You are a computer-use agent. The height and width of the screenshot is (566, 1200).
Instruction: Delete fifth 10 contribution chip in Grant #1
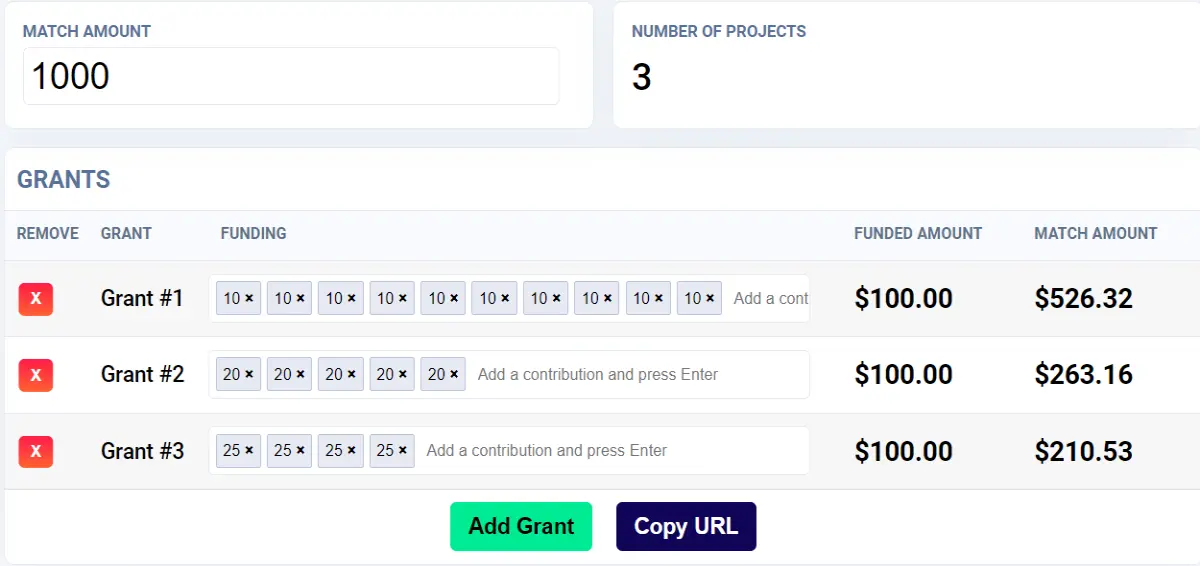tap(454, 298)
